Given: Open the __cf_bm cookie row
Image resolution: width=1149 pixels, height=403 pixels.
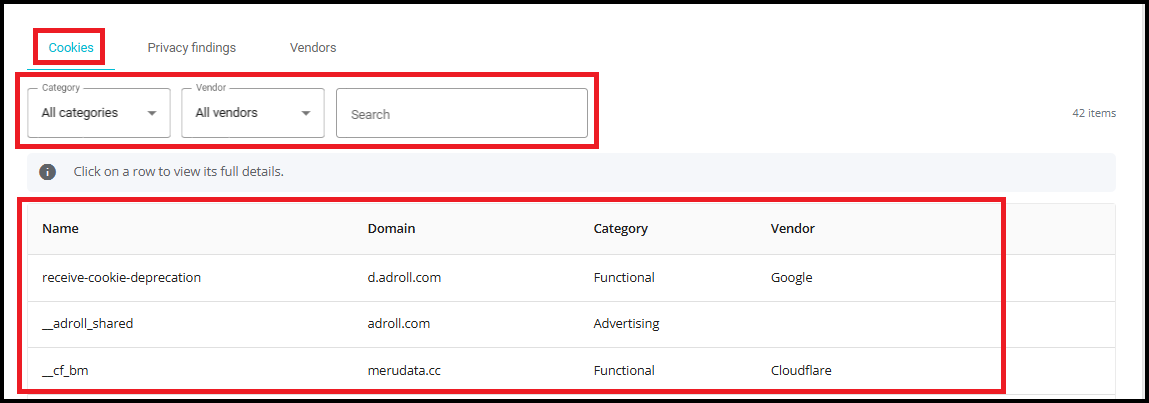Looking at the screenshot, I should click(572, 371).
